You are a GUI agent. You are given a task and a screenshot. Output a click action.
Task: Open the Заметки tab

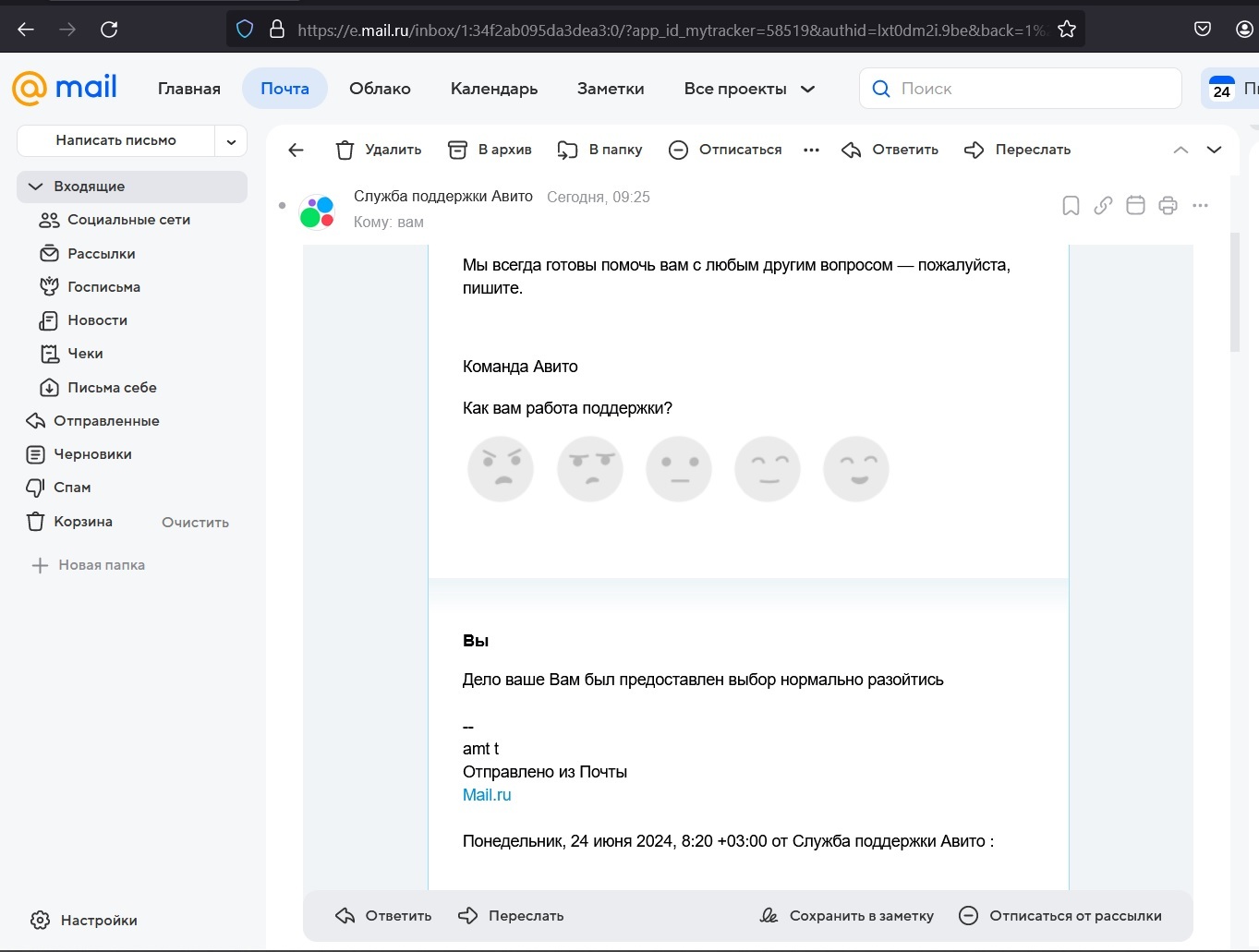pyautogui.click(x=611, y=89)
